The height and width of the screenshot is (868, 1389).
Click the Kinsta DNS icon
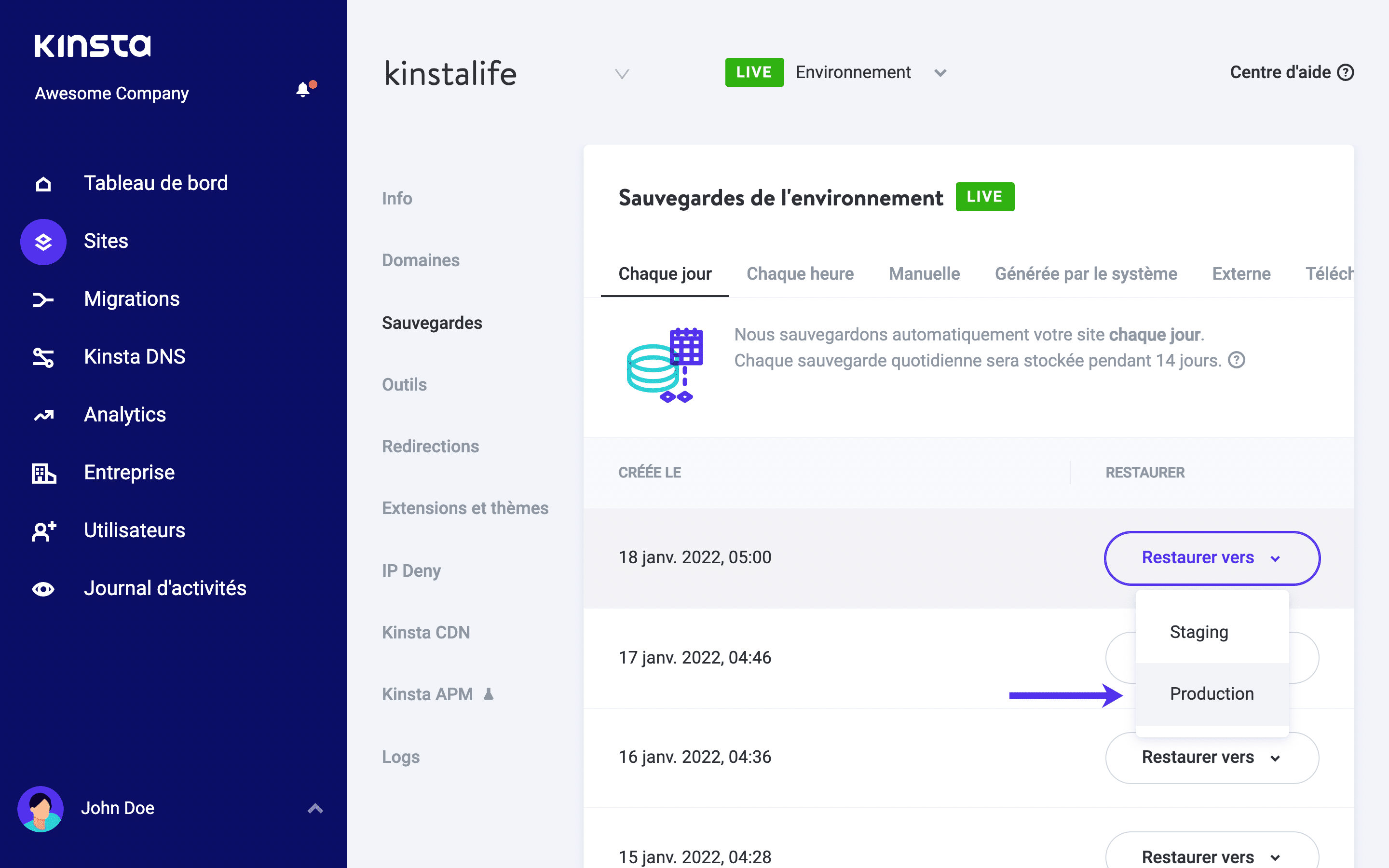click(43, 358)
